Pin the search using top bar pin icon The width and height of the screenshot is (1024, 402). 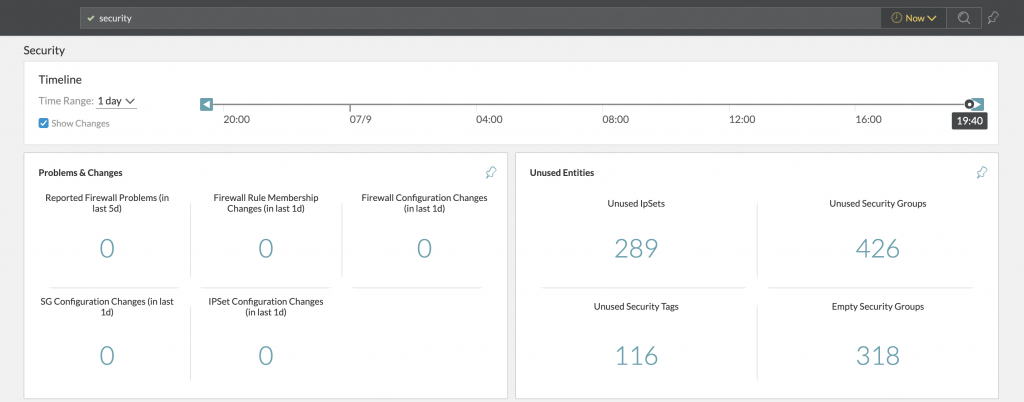[992, 18]
